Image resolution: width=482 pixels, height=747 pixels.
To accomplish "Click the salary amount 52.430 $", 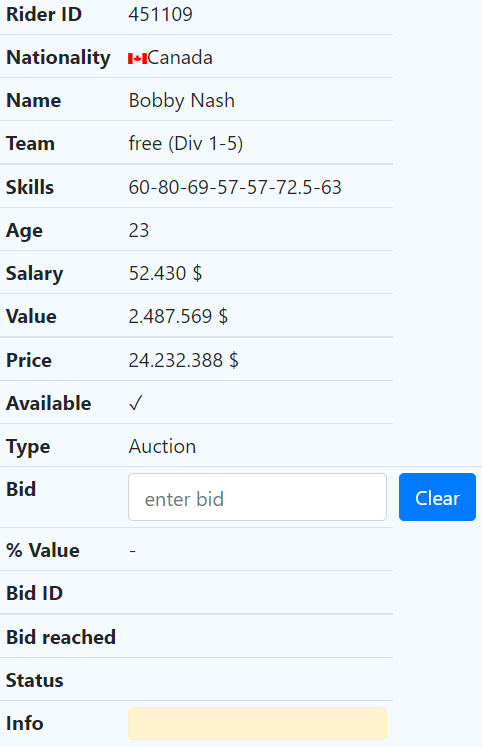I will click(165, 273).
